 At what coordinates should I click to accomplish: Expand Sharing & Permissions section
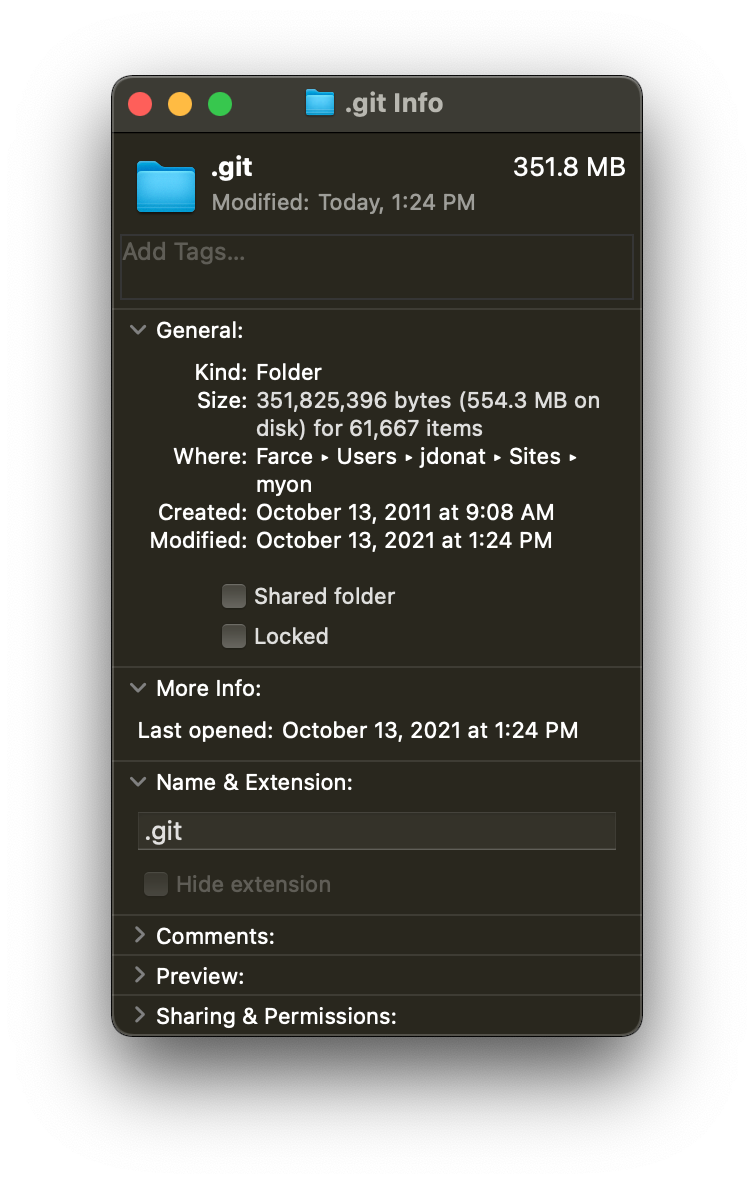pyautogui.click(x=140, y=1016)
